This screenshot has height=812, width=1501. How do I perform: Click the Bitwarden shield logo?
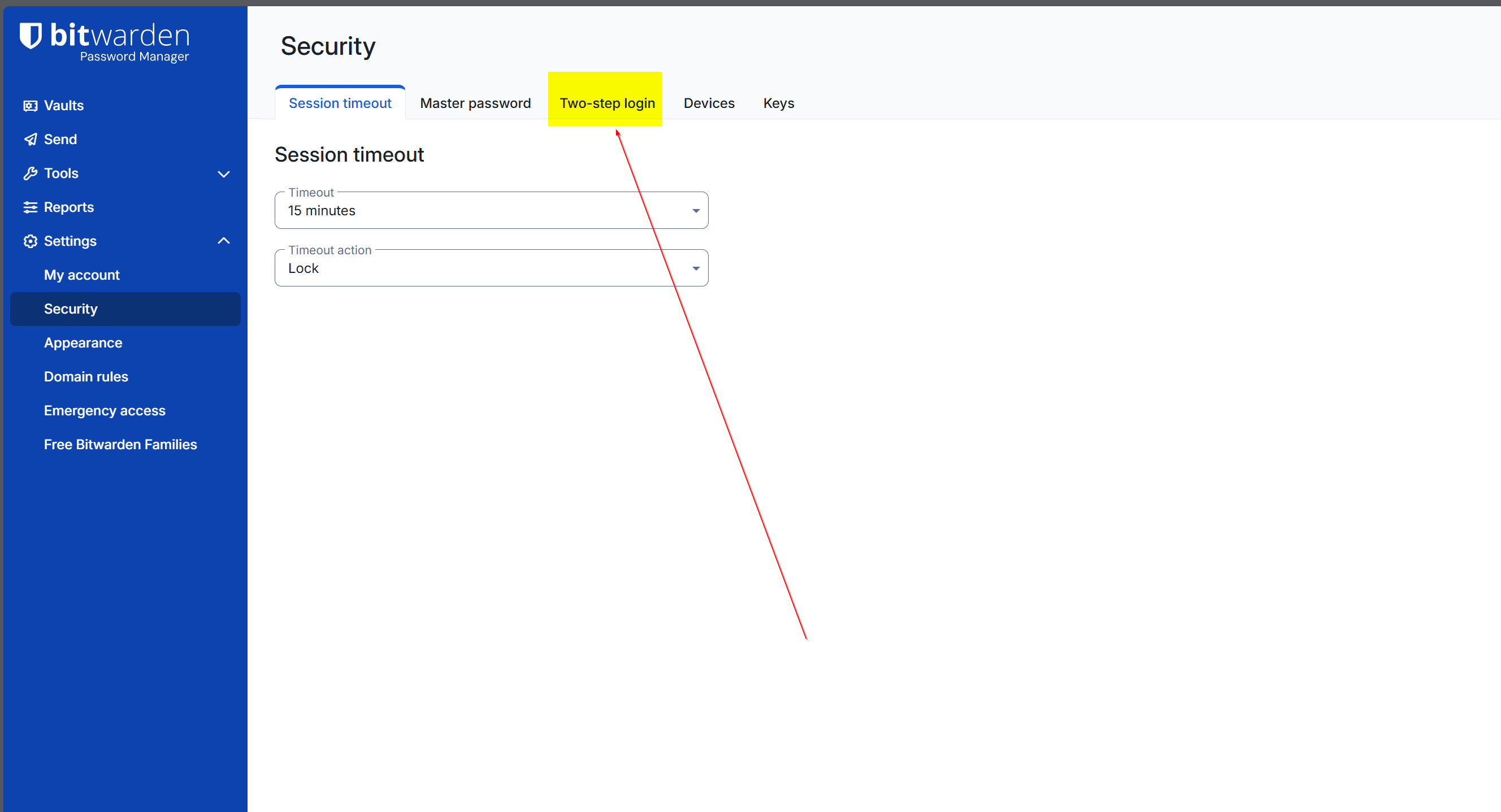click(31, 36)
